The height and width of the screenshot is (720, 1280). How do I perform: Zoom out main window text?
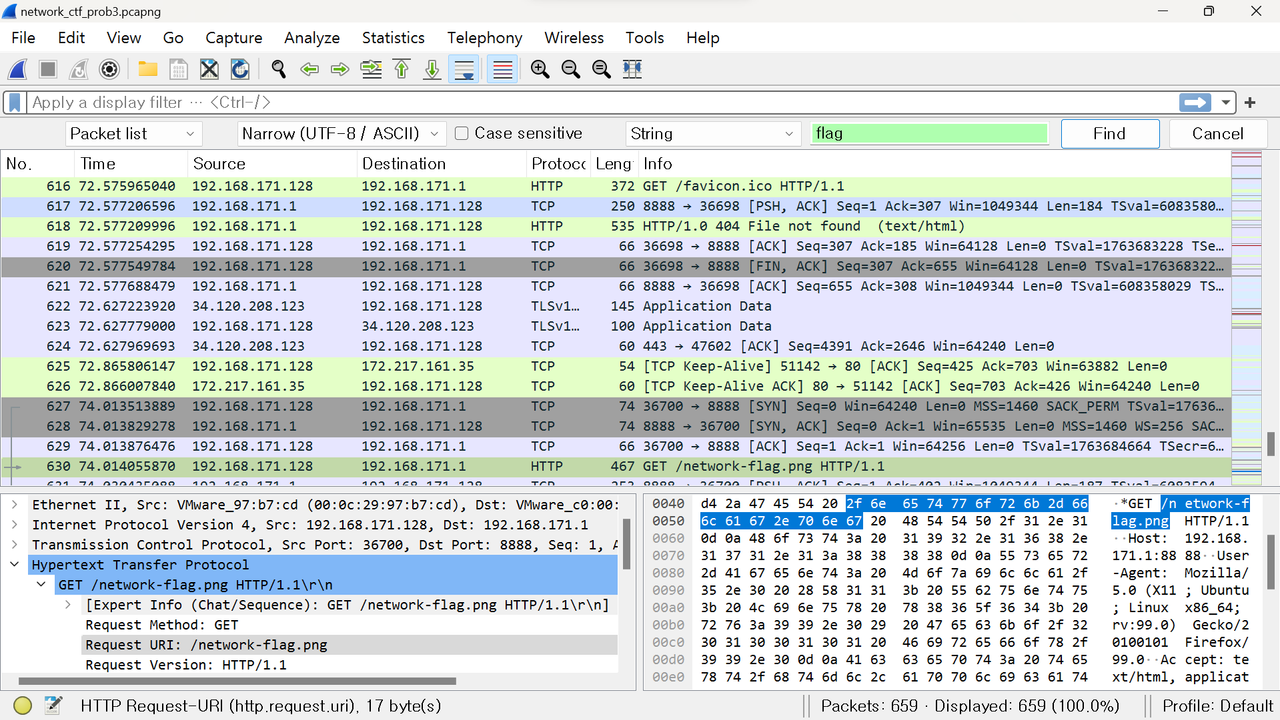click(x=571, y=69)
